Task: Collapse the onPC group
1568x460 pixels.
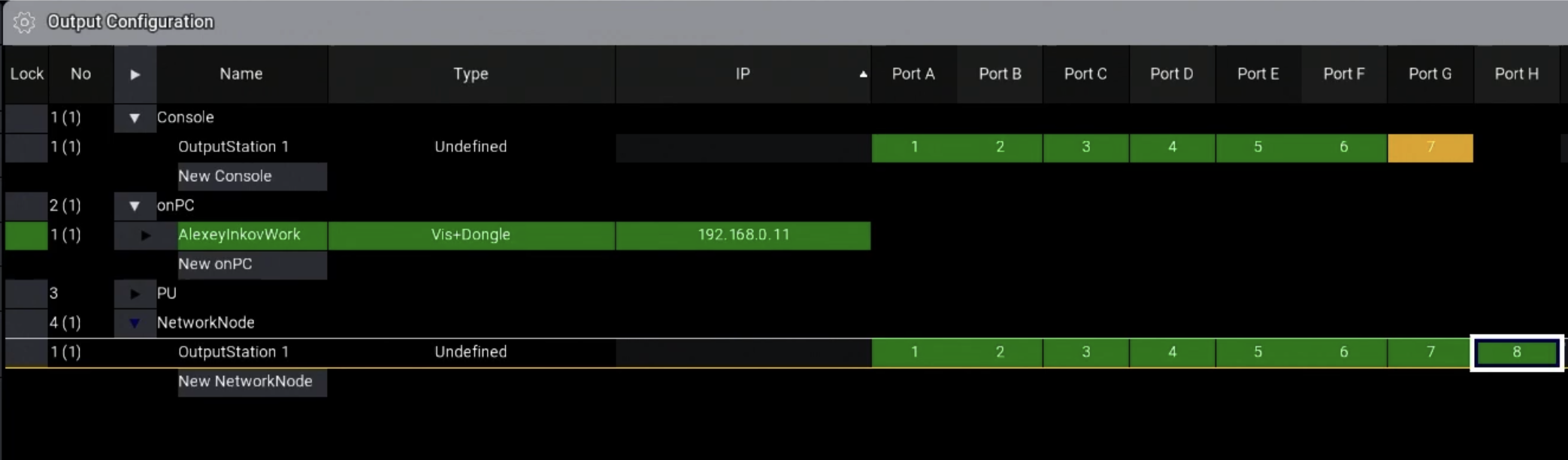Action: tap(135, 206)
